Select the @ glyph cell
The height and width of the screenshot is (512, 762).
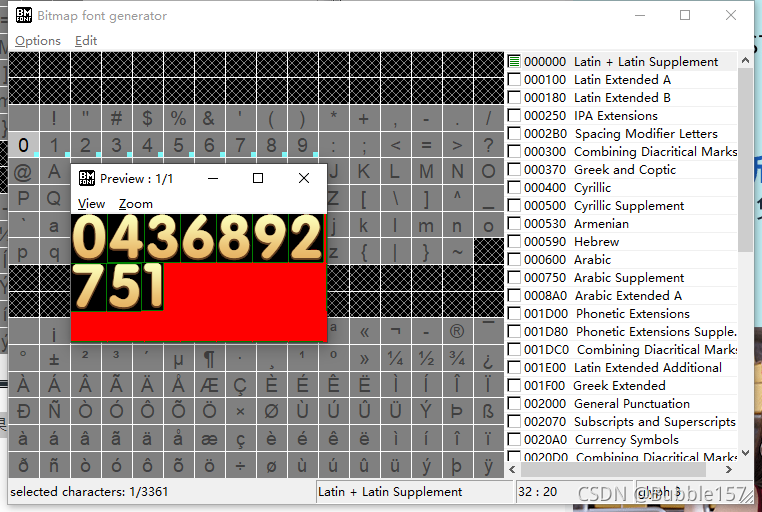(x=23, y=171)
